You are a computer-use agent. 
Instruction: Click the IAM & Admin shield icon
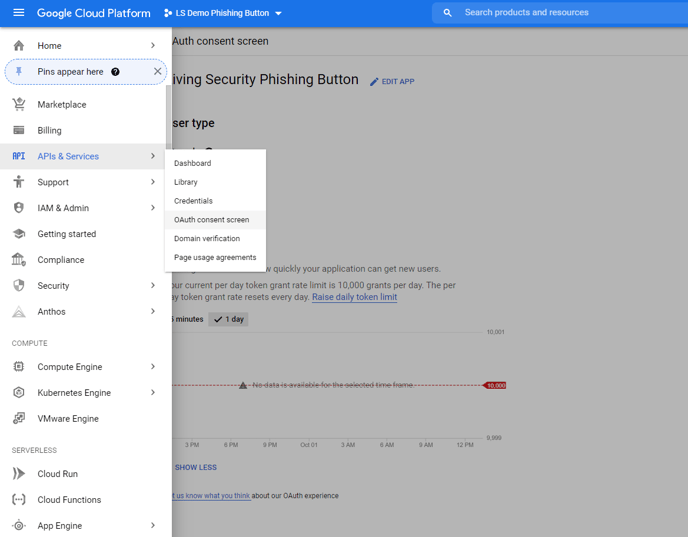click(x=19, y=208)
